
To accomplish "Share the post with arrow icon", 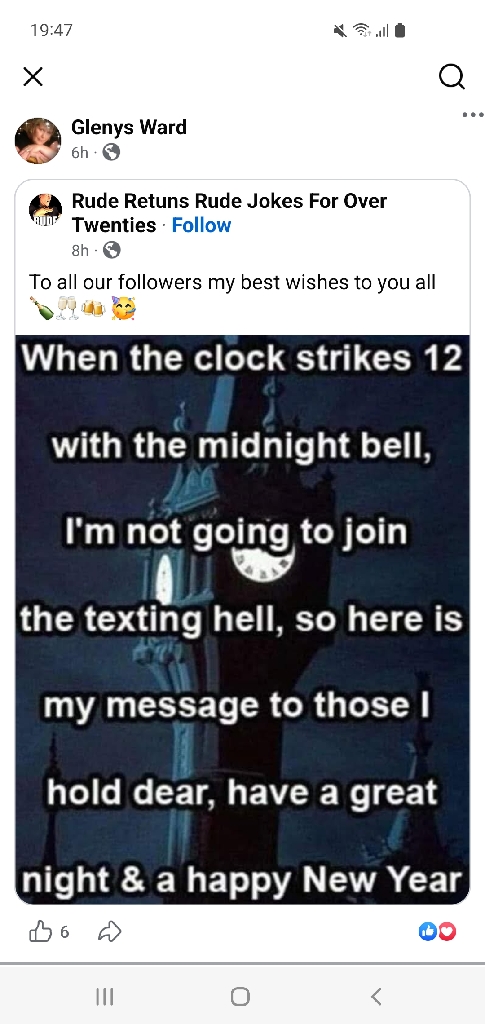I will point(109,932).
